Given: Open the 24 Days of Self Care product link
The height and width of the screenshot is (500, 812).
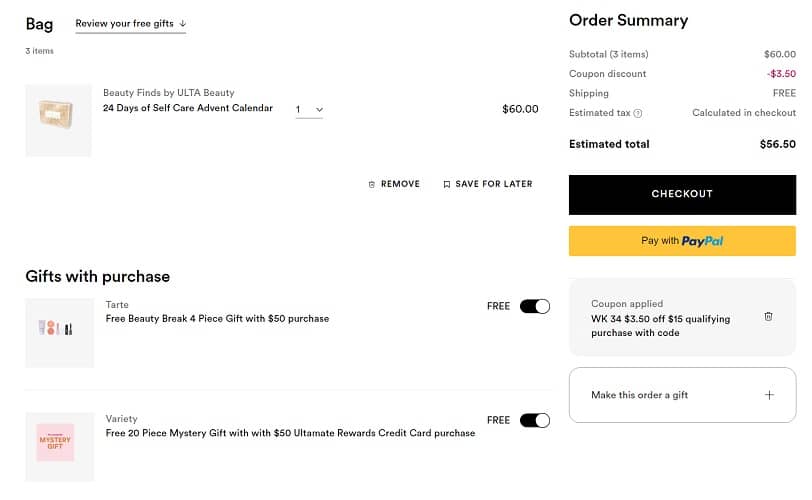Looking at the screenshot, I should click(188, 108).
